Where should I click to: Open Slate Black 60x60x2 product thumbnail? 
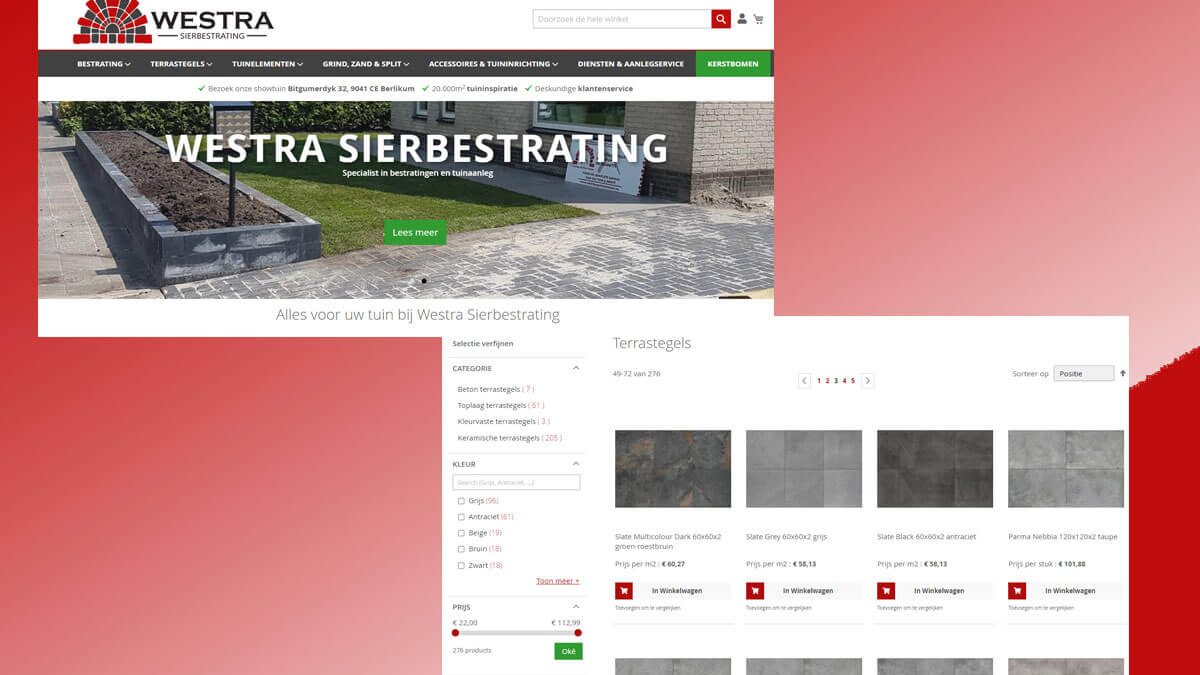pos(935,468)
